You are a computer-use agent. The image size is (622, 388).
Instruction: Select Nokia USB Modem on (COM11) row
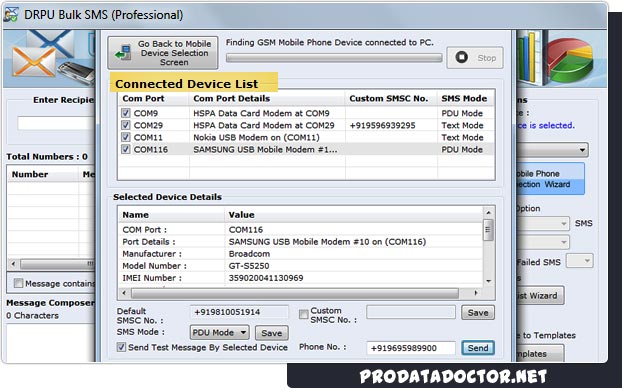pos(306,137)
